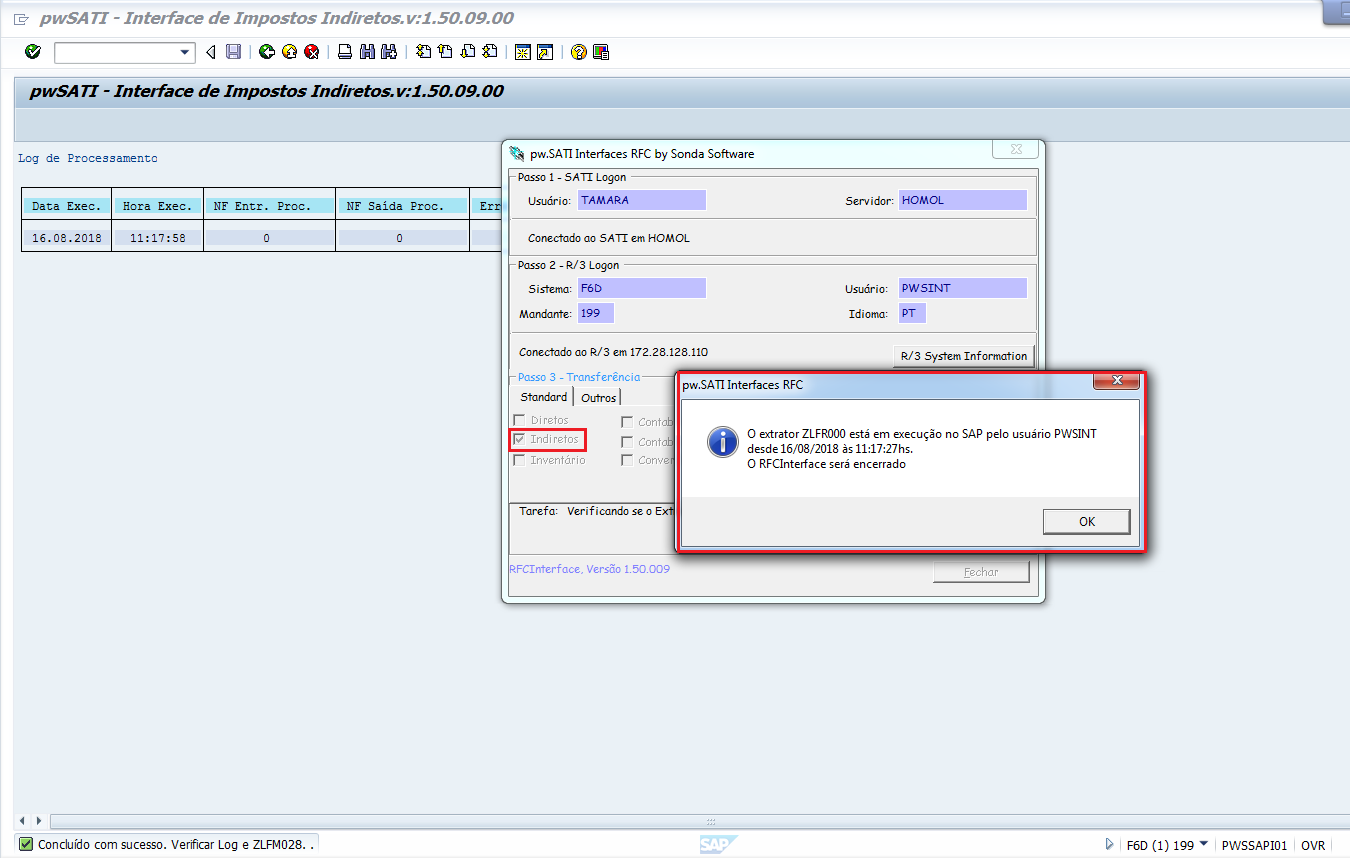This screenshot has height=858, width=1350.
Task: Click the R/3 System Information button
Action: click(963, 356)
